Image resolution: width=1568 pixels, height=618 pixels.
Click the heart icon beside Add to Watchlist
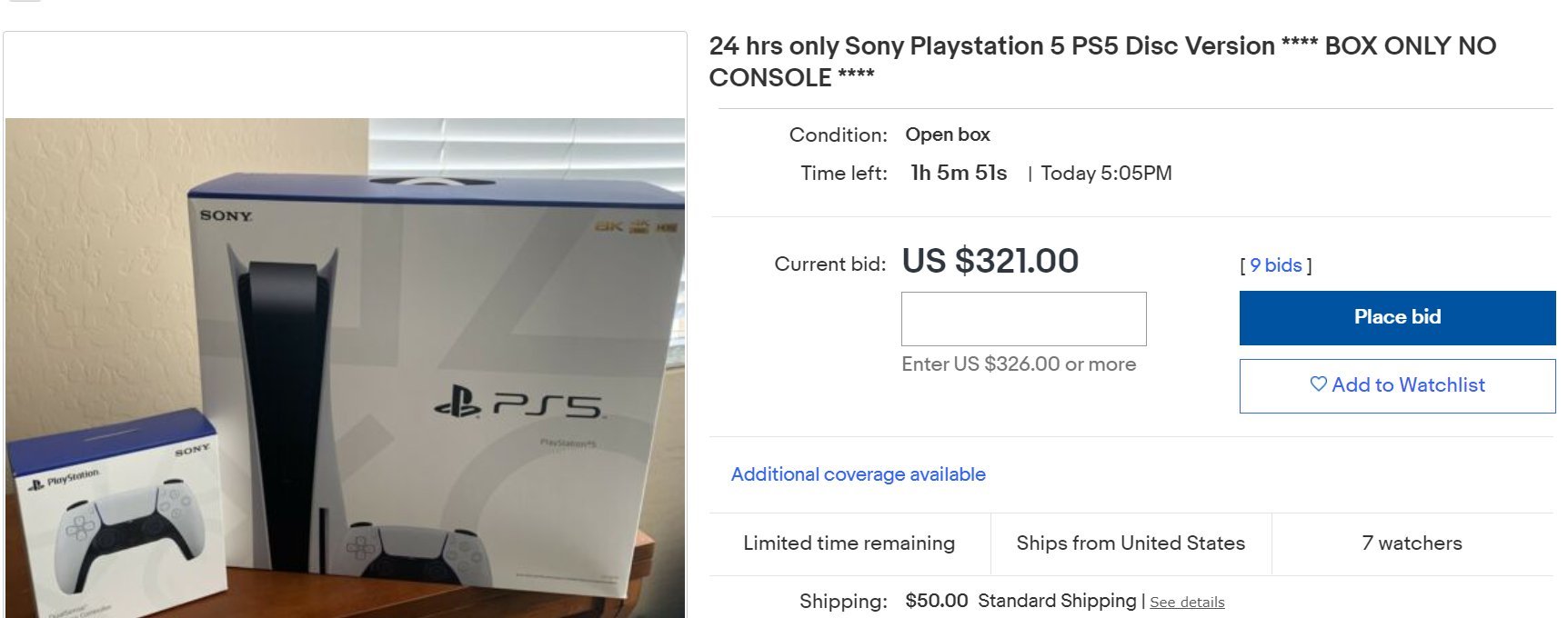(1318, 384)
